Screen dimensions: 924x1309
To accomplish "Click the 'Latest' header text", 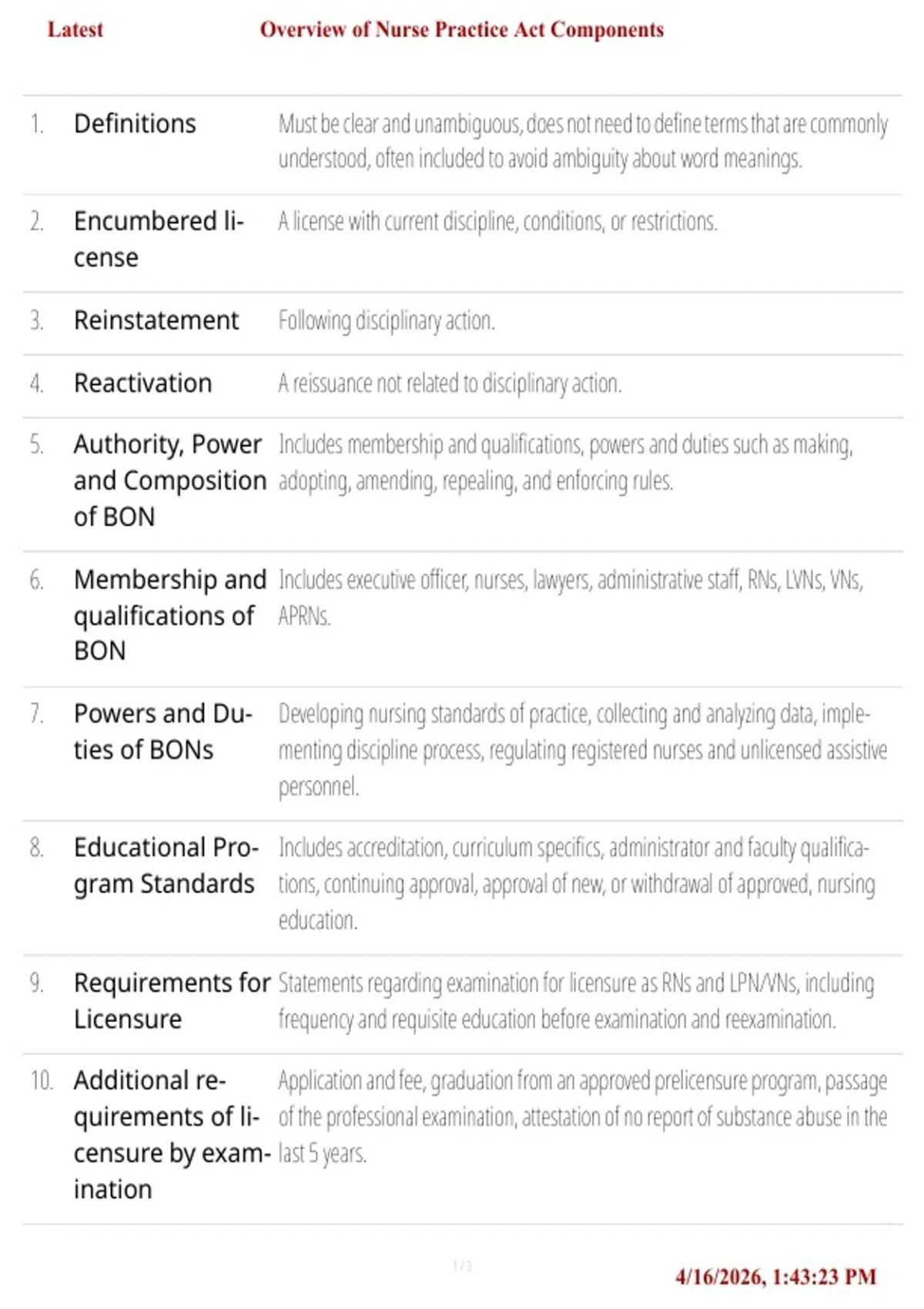I will pos(75,29).
